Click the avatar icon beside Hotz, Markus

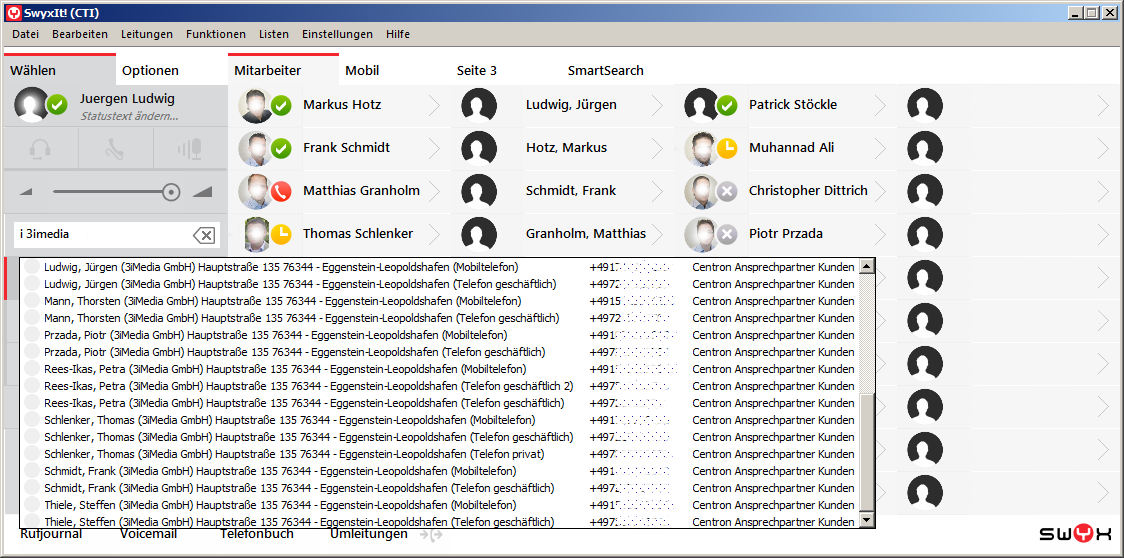479,148
